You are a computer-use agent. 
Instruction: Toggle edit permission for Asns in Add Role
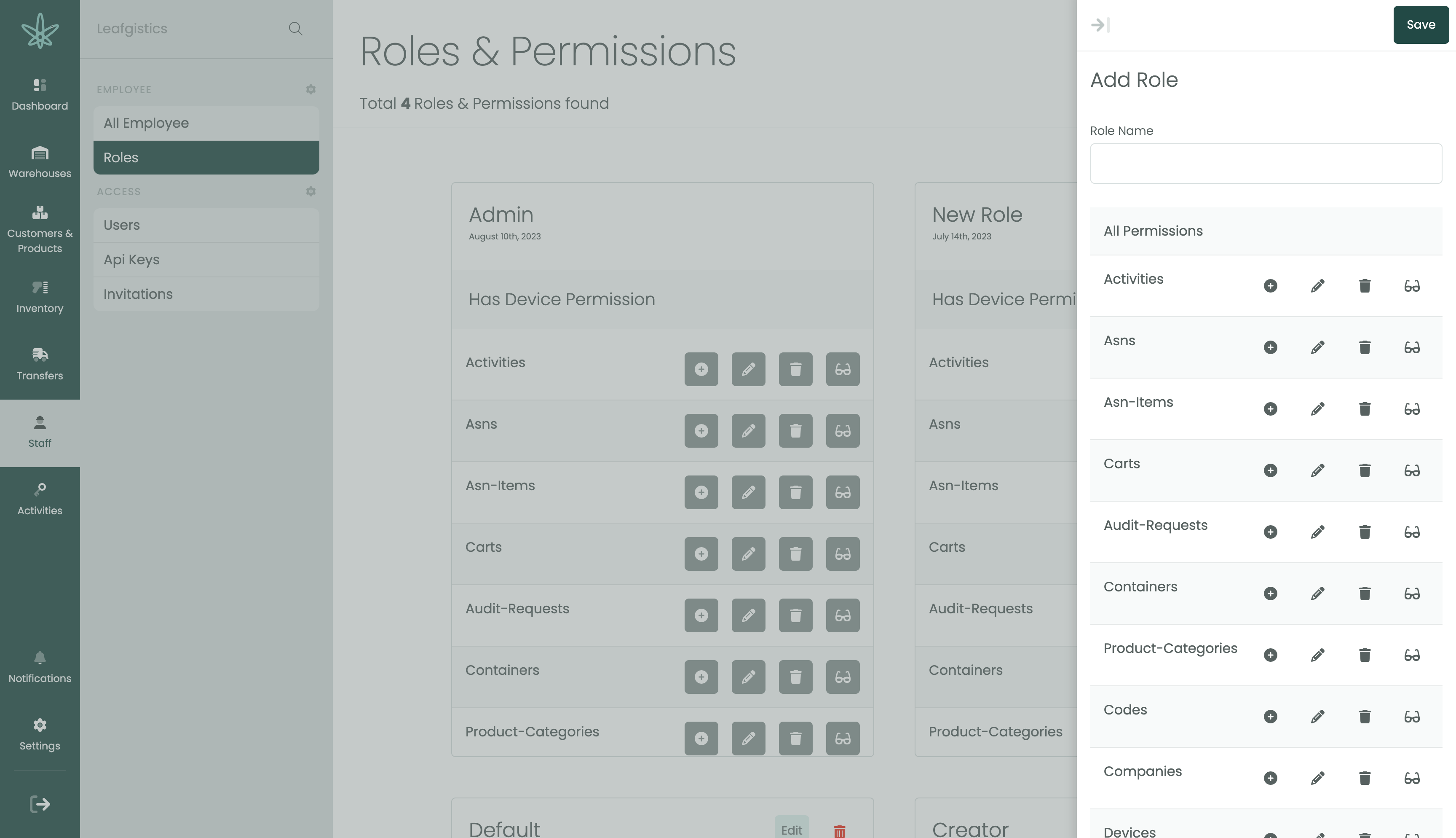tap(1317, 348)
